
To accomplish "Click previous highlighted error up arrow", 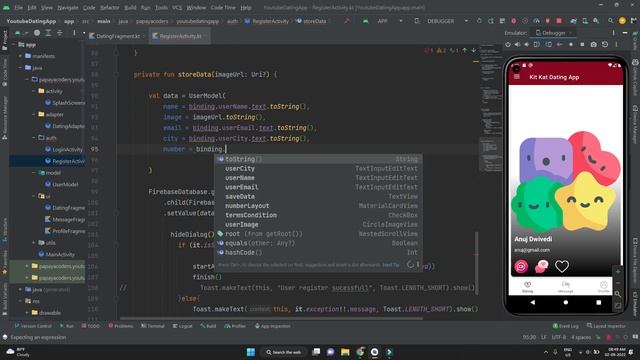I will tap(464, 50).
